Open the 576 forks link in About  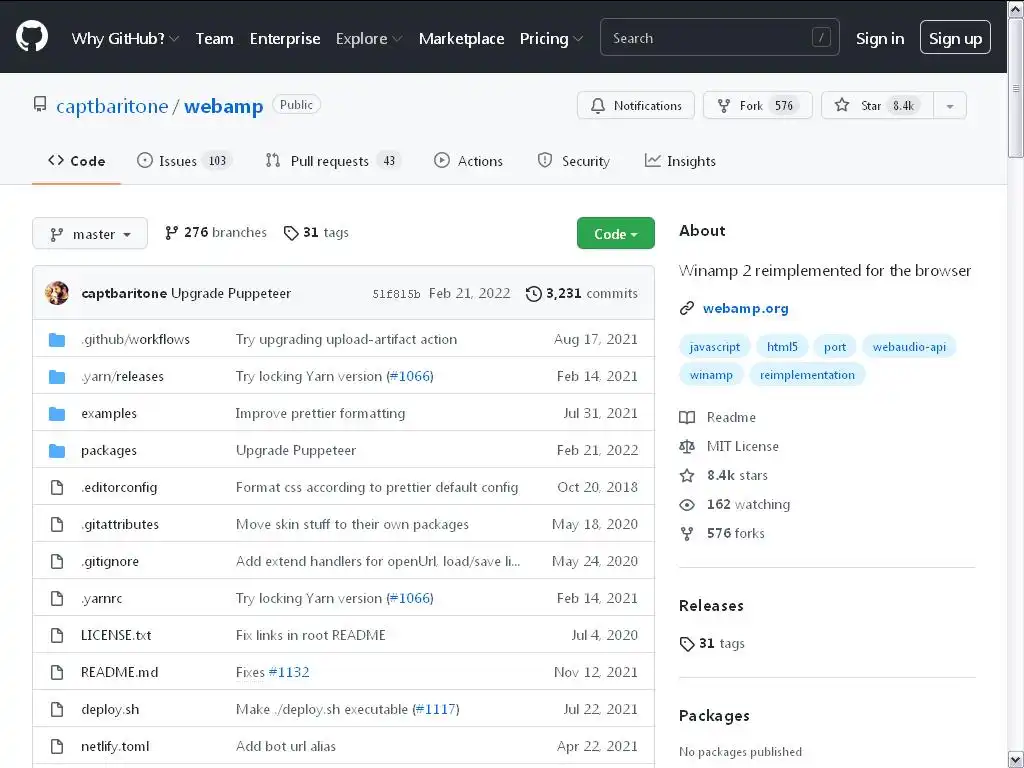(x=735, y=534)
